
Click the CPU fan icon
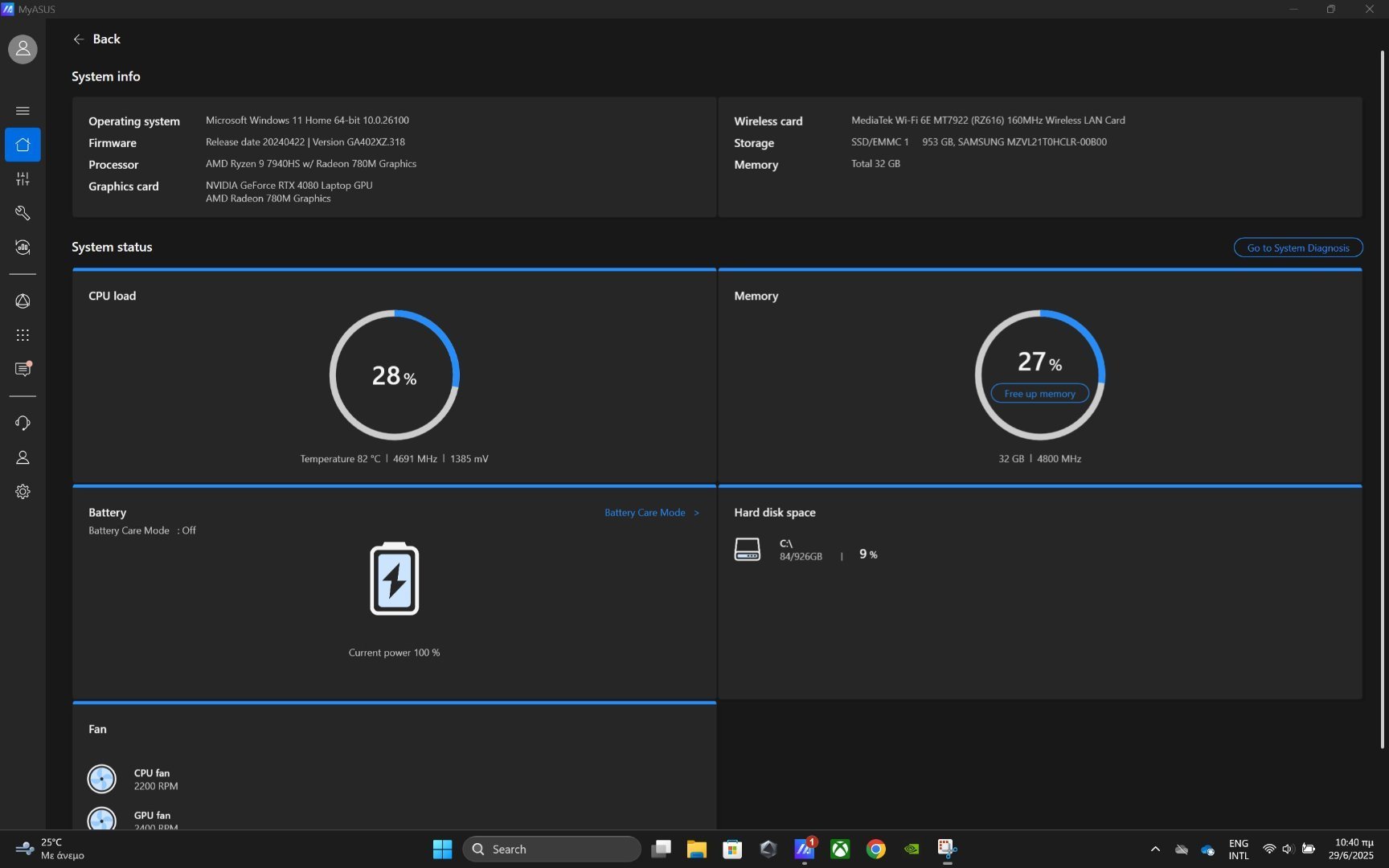click(102, 779)
